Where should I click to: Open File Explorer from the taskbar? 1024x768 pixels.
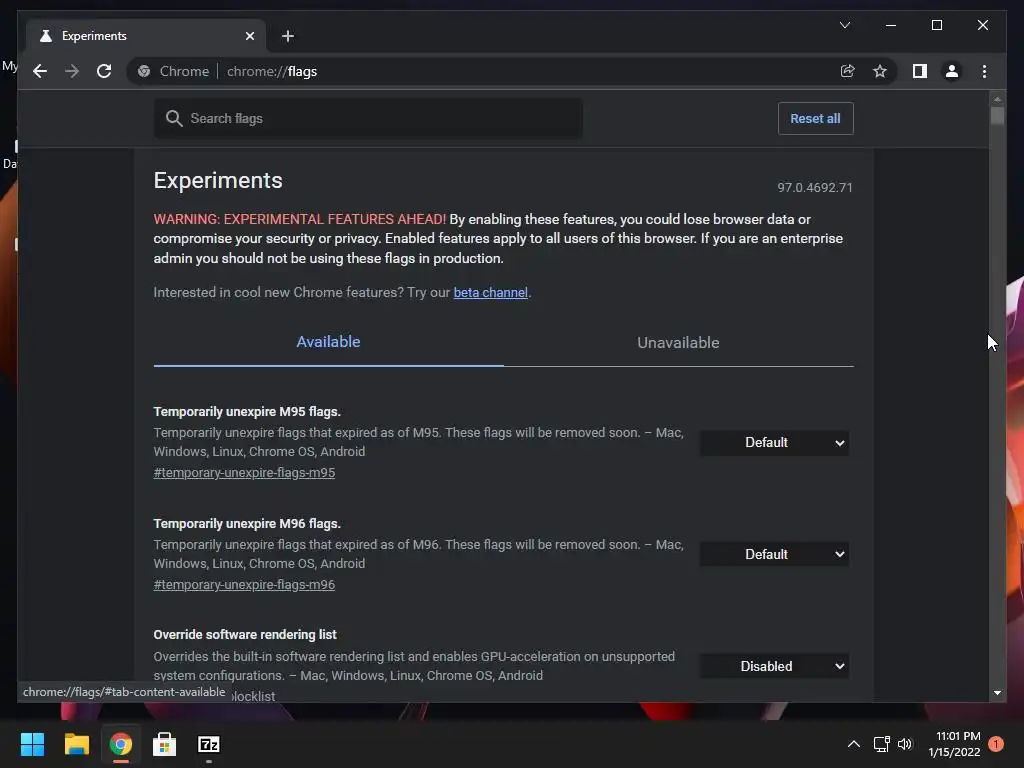coord(76,744)
